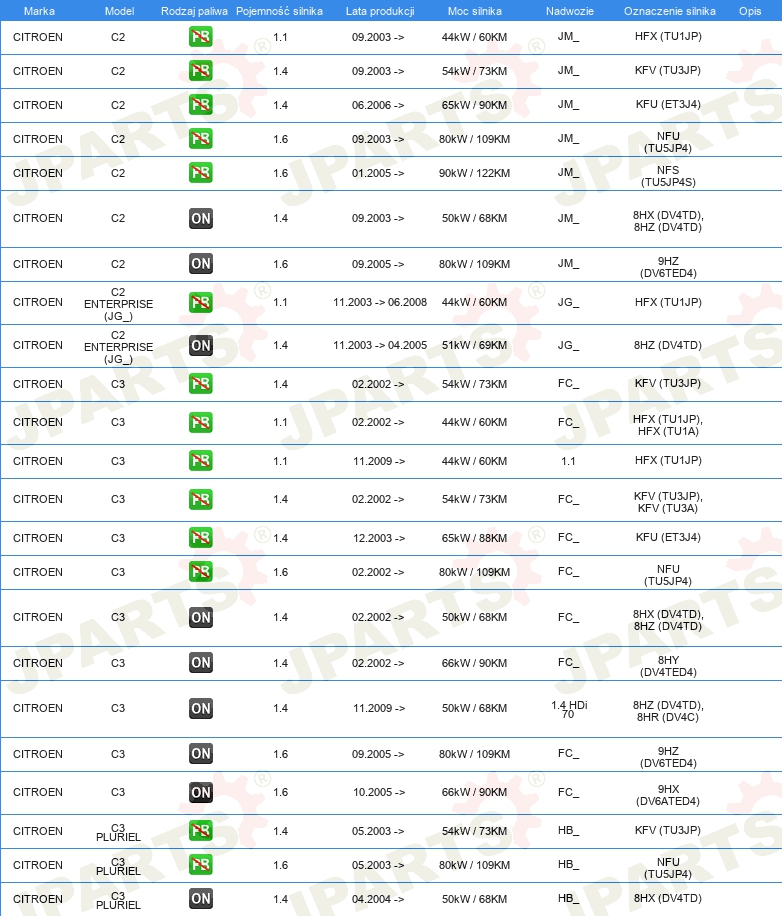Click petrol icon in C3 Pluriel 1.6 row

pos(200,864)
